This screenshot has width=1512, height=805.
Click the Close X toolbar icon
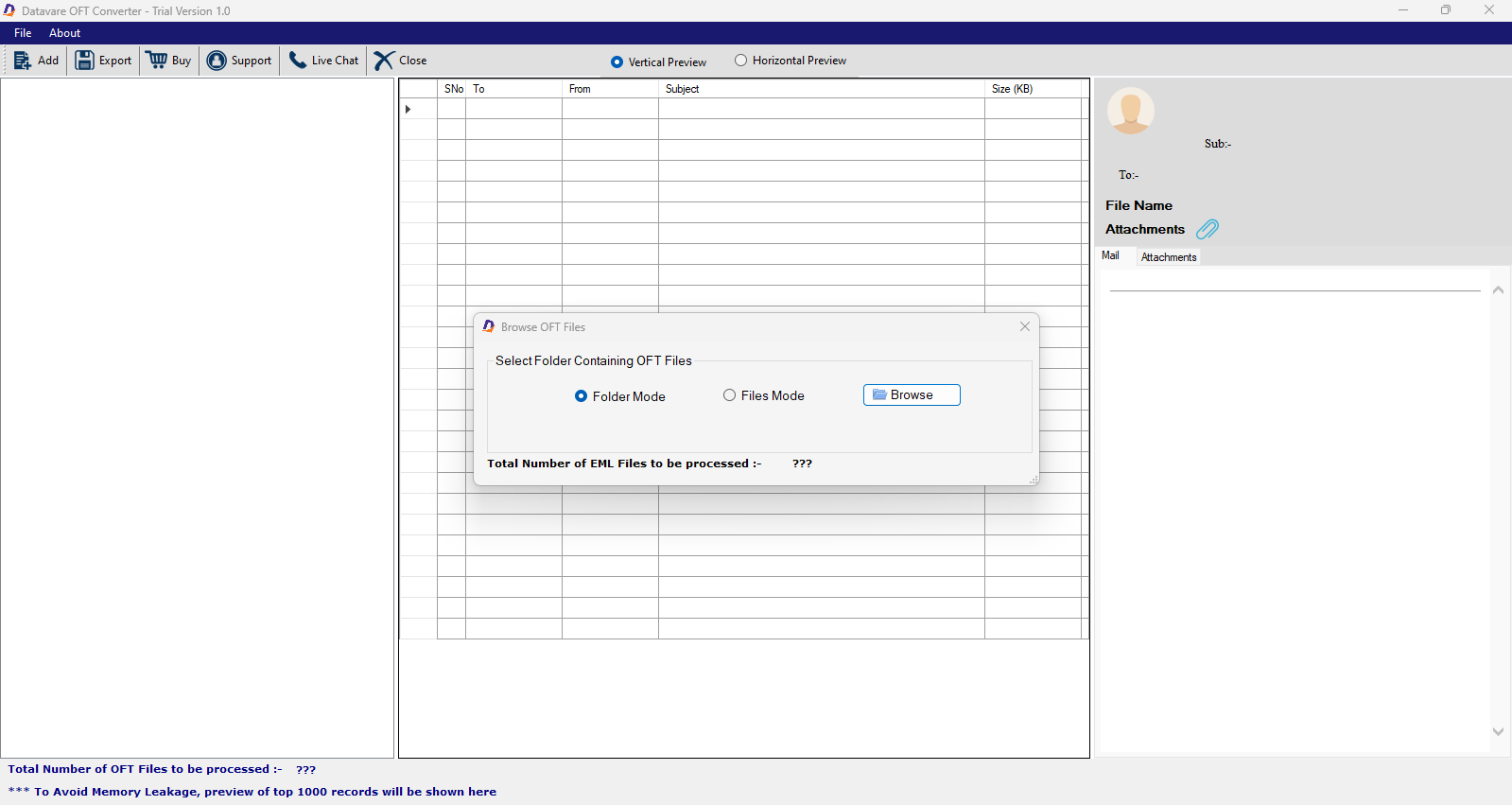(x=384, y=61)
